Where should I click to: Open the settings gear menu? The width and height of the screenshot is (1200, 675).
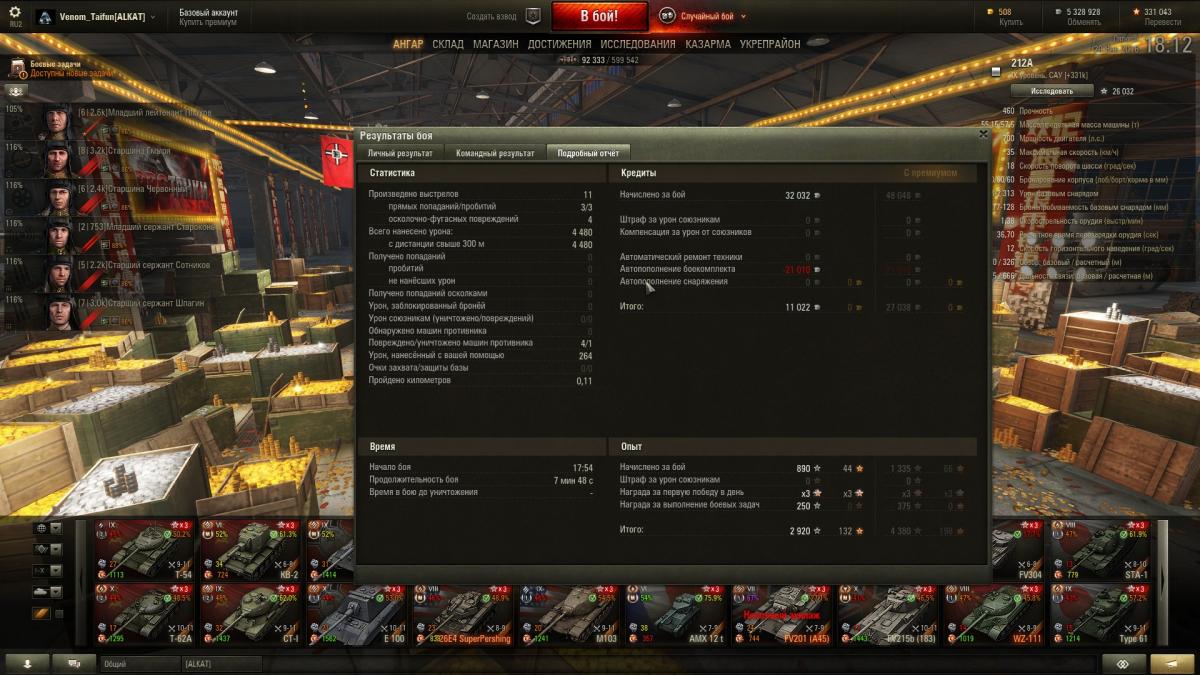(15, 11)
